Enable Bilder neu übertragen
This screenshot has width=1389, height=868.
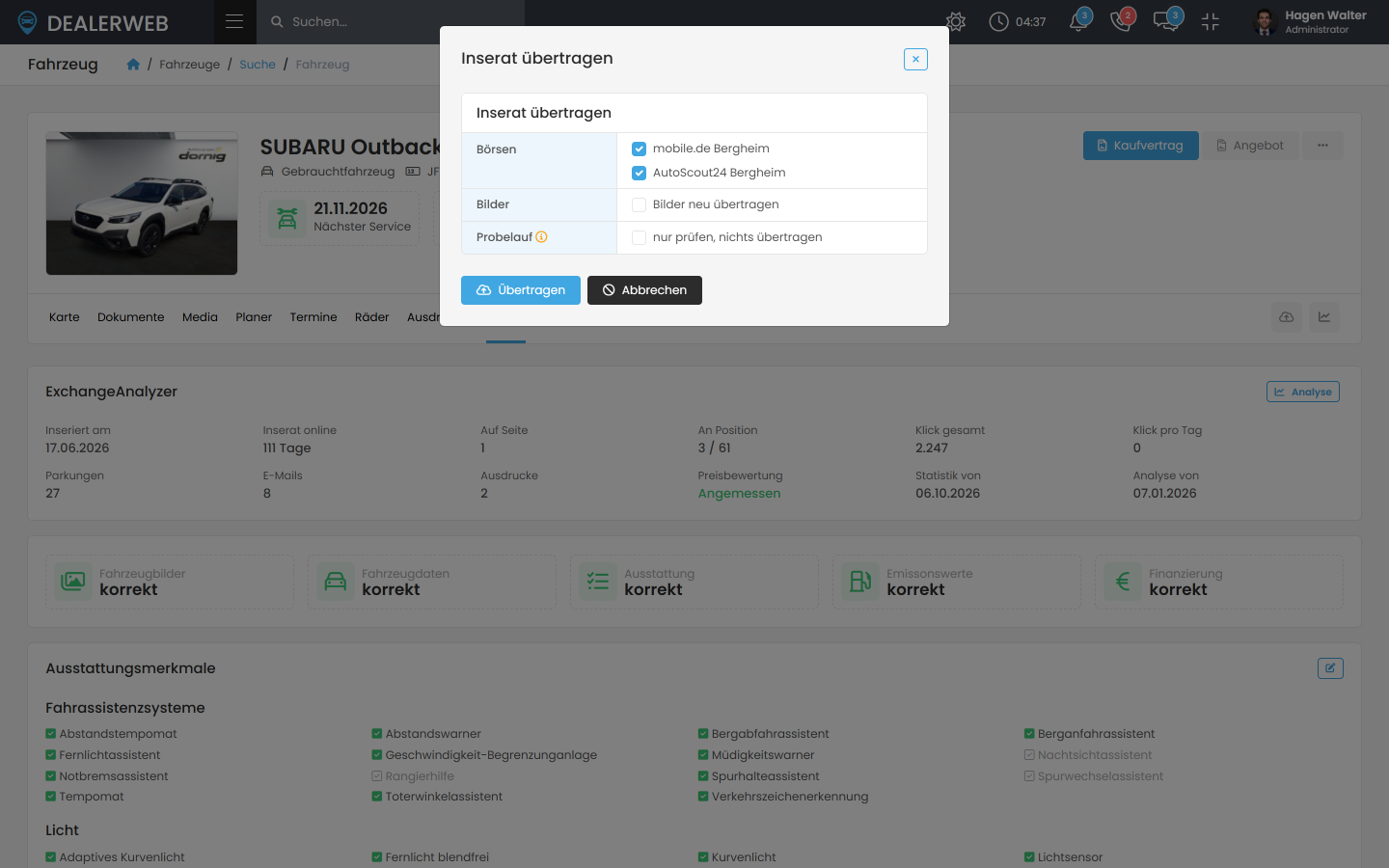coord(639,204)
